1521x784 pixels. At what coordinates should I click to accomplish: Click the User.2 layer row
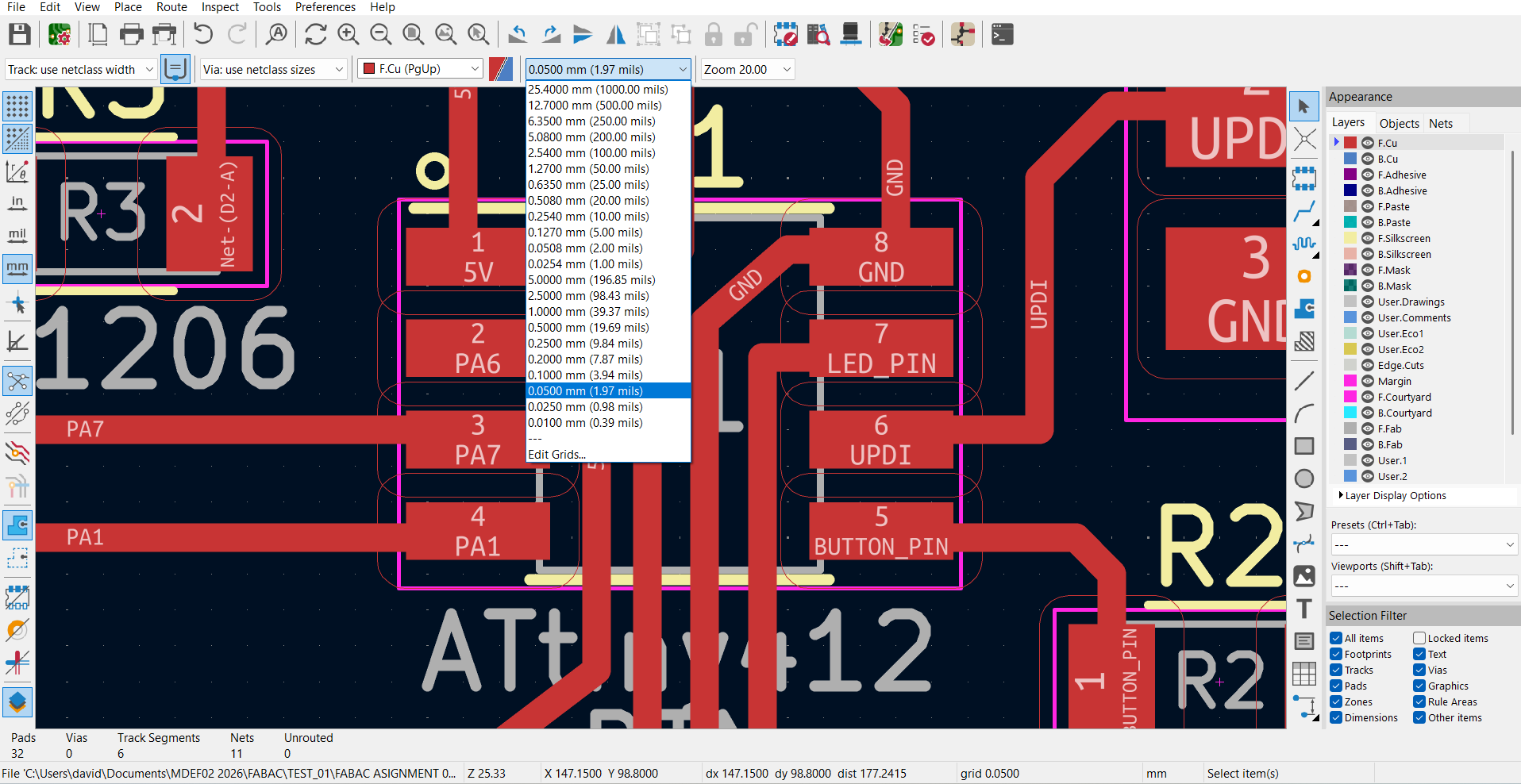pyautogui.click(x=1416, y=476)
